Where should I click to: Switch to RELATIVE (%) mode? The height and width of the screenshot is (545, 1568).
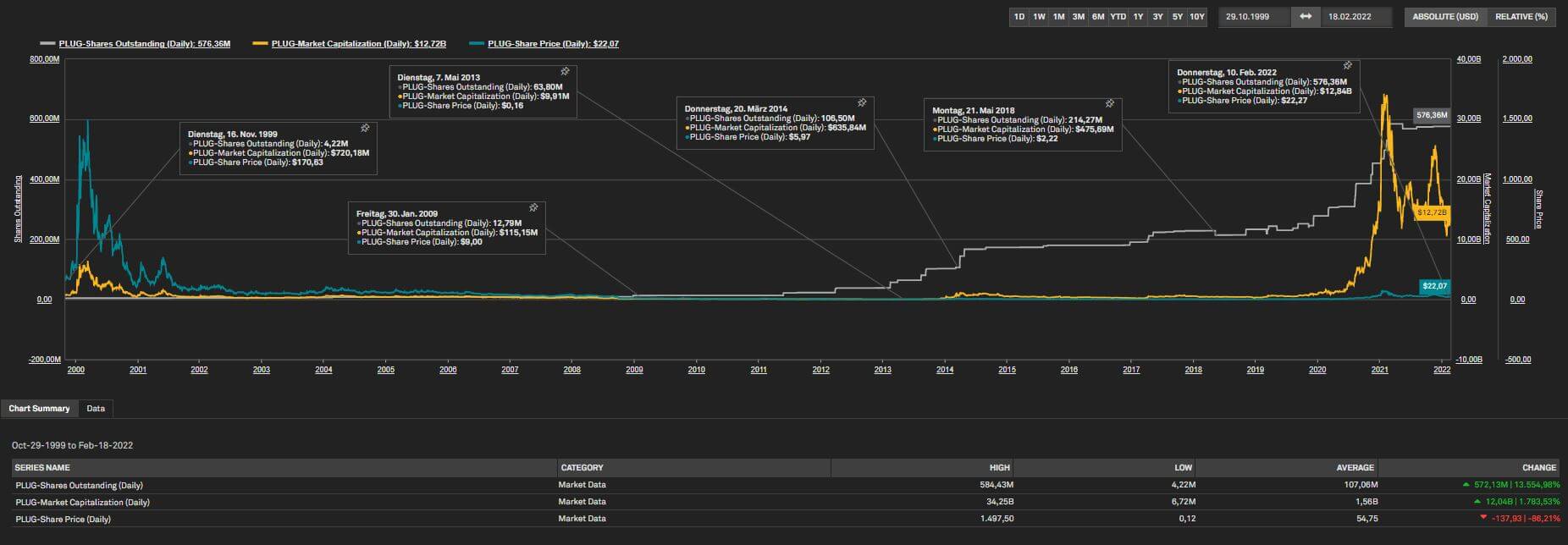point(1521,17)
